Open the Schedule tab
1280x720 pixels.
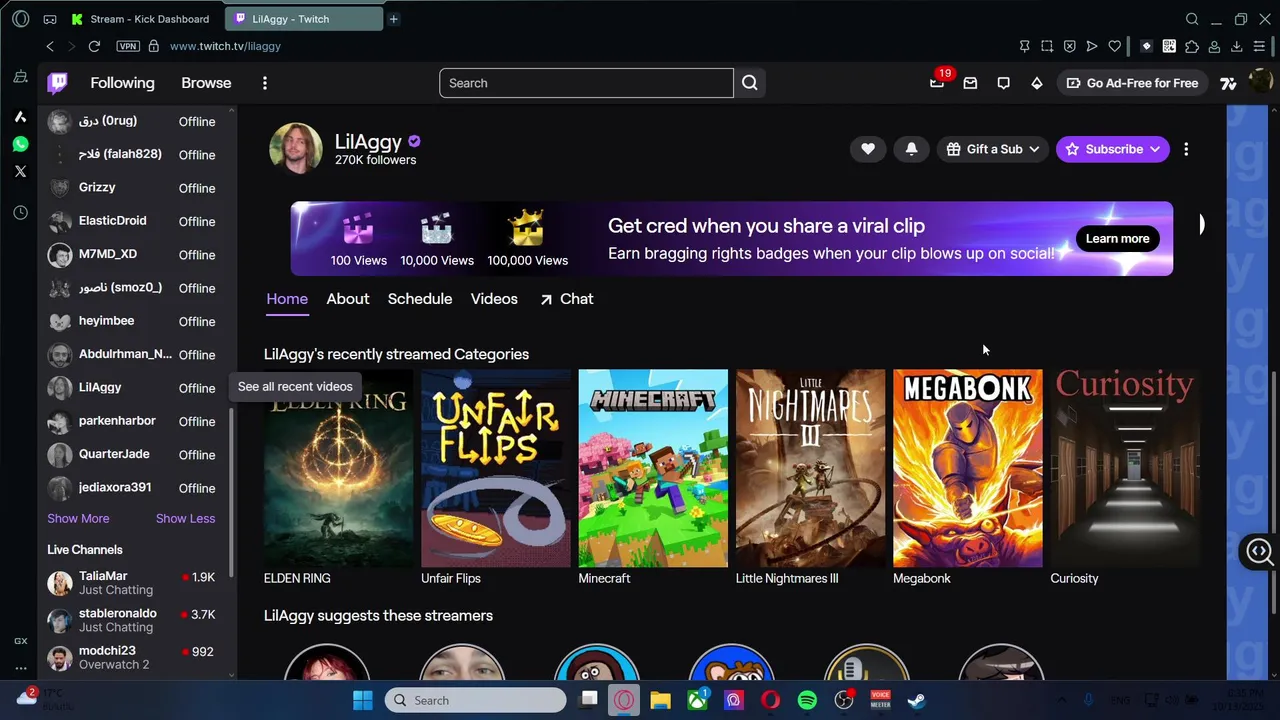point(420,299)
